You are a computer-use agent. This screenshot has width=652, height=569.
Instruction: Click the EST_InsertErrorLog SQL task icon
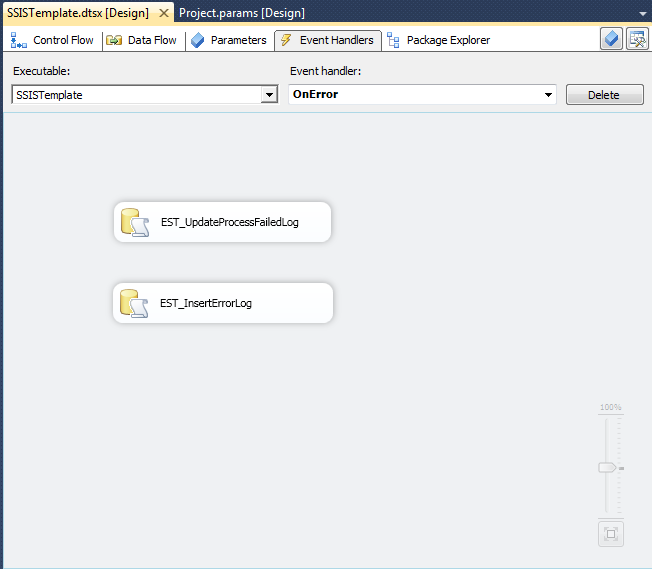pos(134,304)
